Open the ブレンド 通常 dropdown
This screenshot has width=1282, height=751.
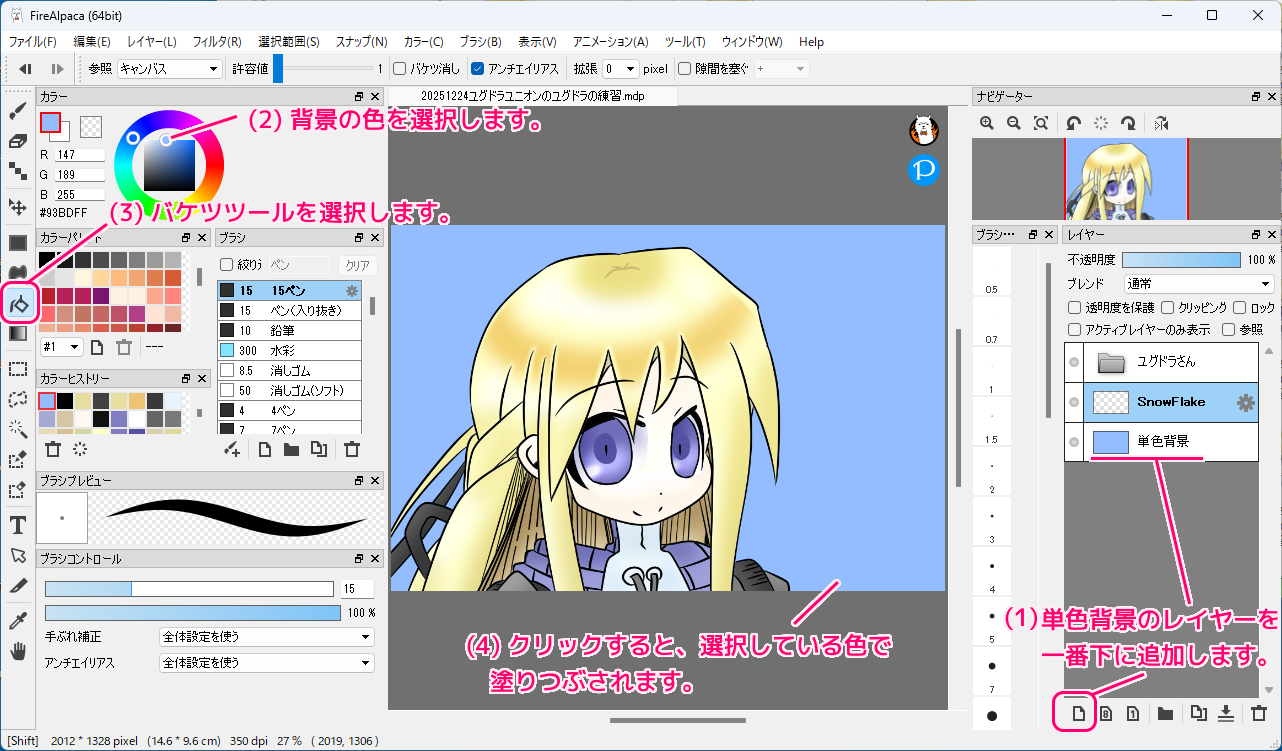point(1198,284)
